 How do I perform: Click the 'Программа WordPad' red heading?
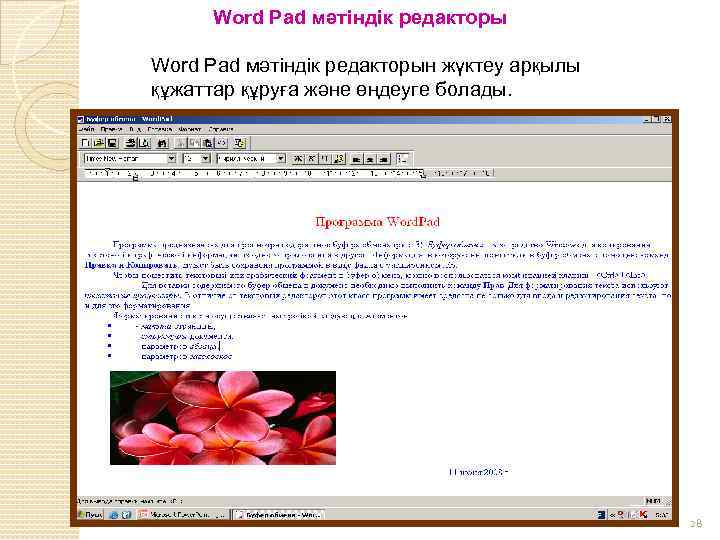point(377,222)
